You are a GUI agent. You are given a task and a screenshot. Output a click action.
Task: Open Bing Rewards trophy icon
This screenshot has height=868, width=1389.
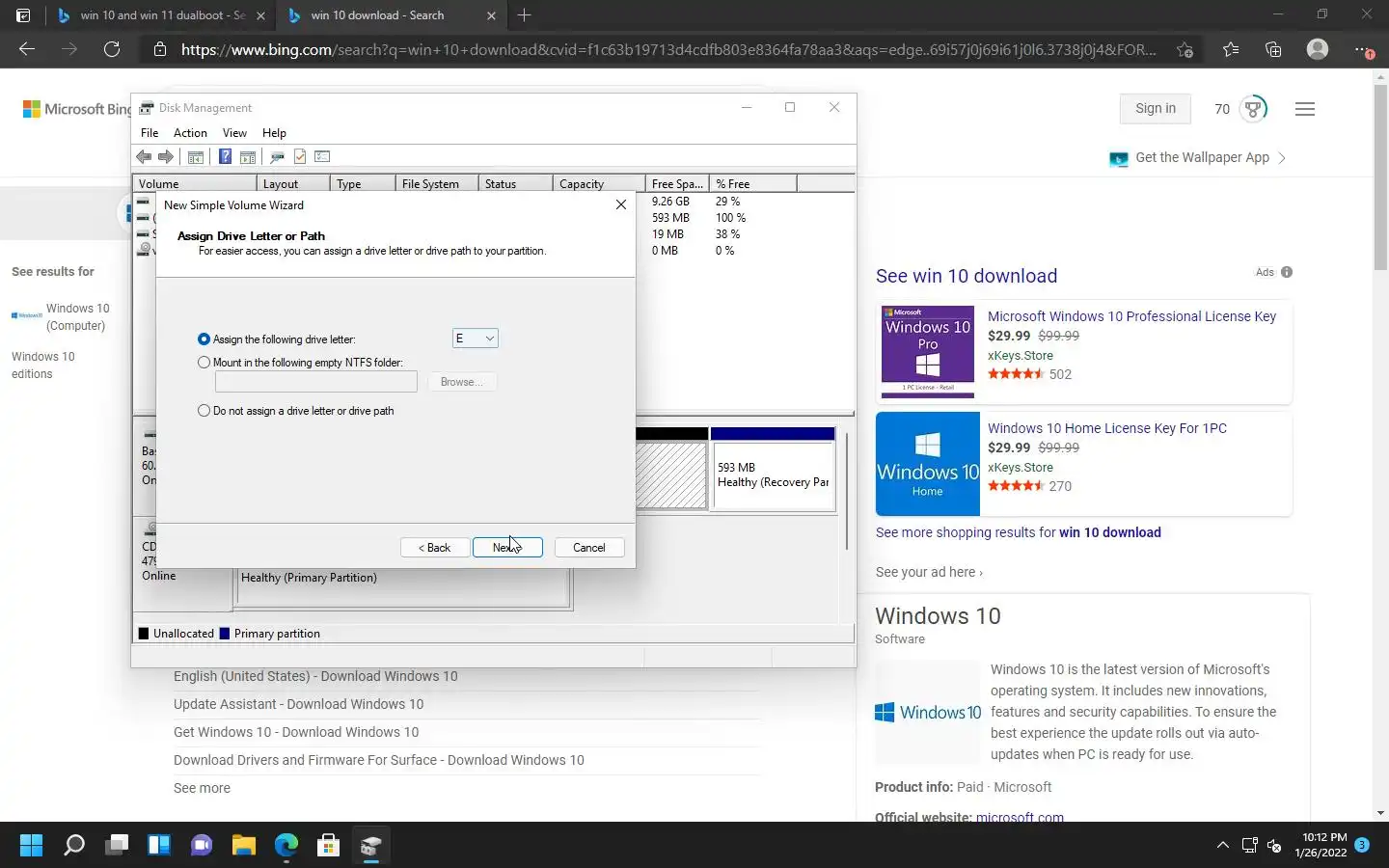[1253, 109]
